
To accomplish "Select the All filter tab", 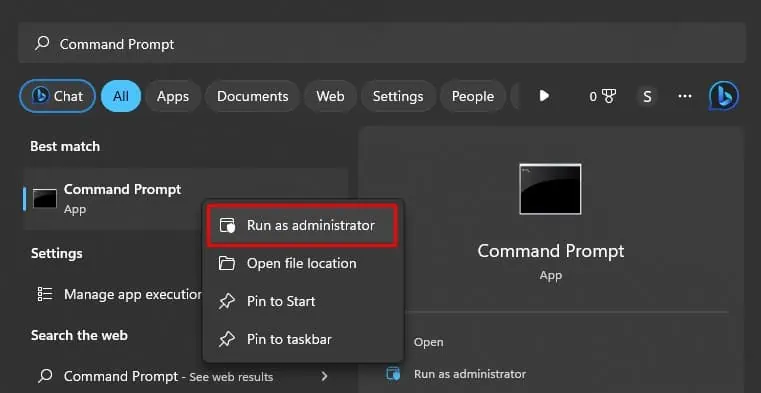I will coord(121,96).
